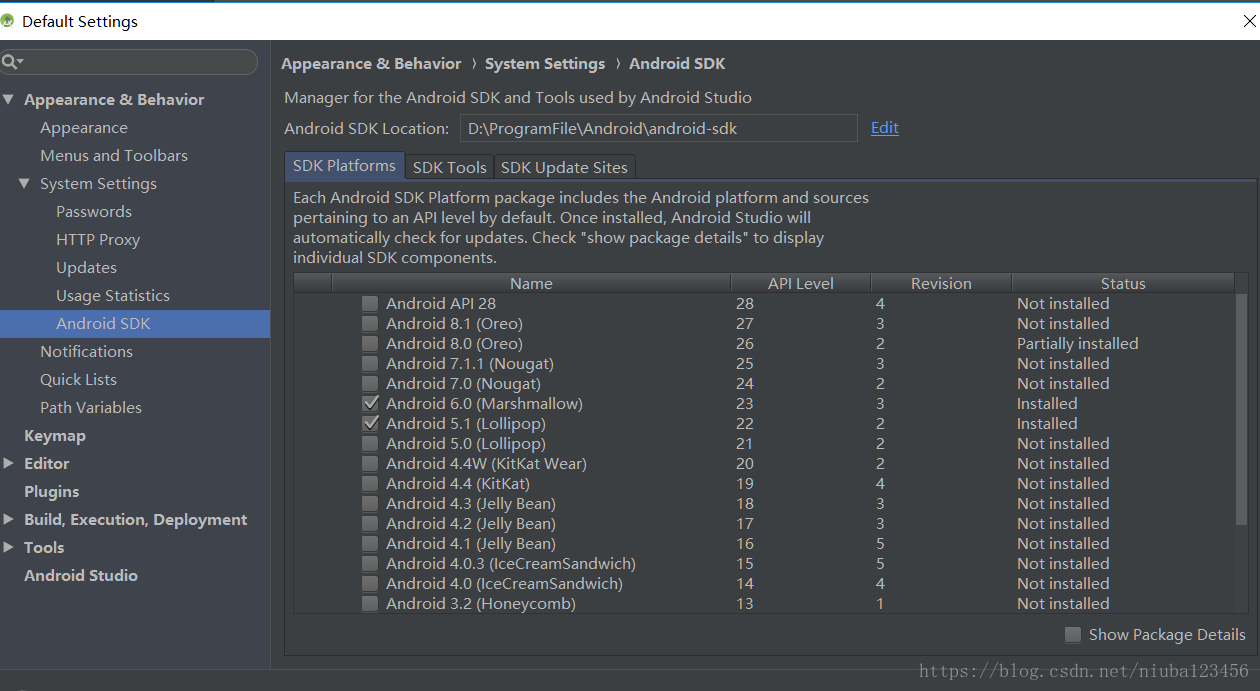Viewport: 1260px width, 691px height.
Task: Switch to the SDK Update Sites tab
Action: point(565,167)
